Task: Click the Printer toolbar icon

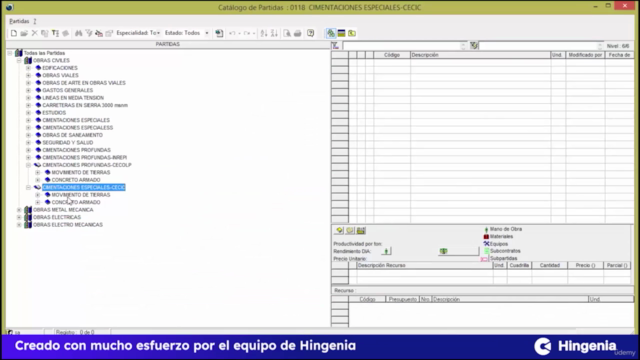Action: pos(298,33)
